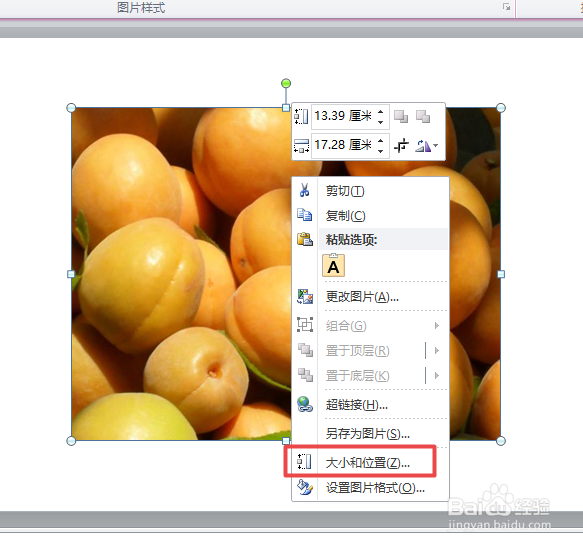The image size is (583, 546).
Task: Click the Change Picture icon
Action: [305, 296]
